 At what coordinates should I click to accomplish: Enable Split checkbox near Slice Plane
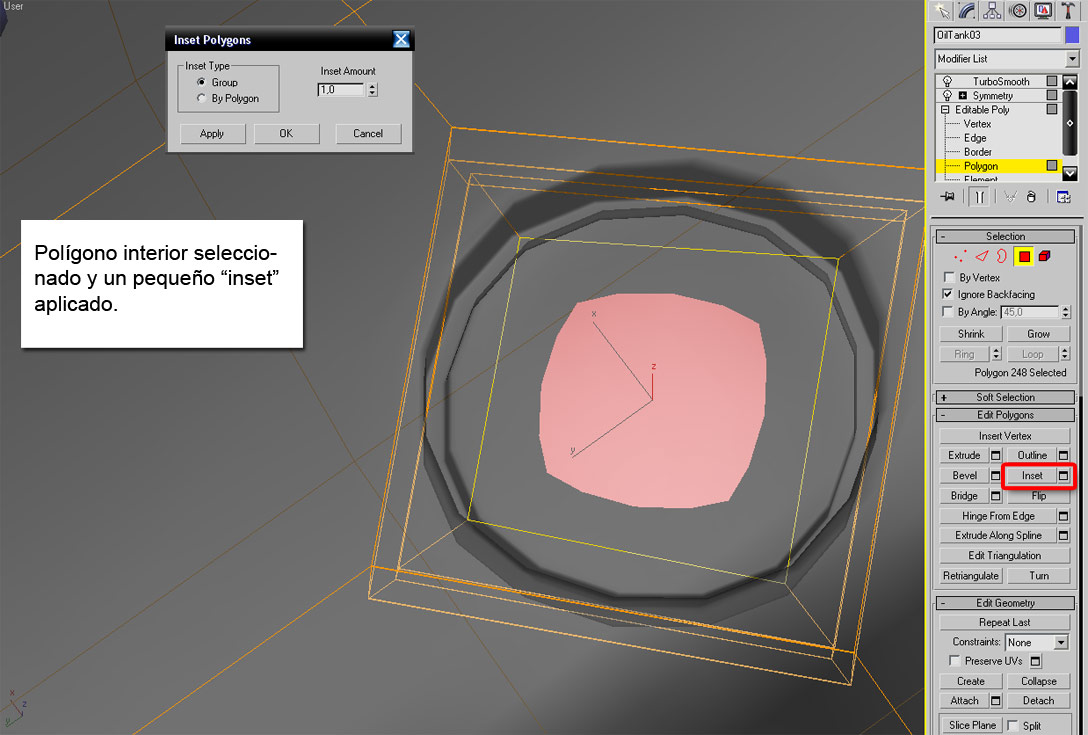point(1013,725)
